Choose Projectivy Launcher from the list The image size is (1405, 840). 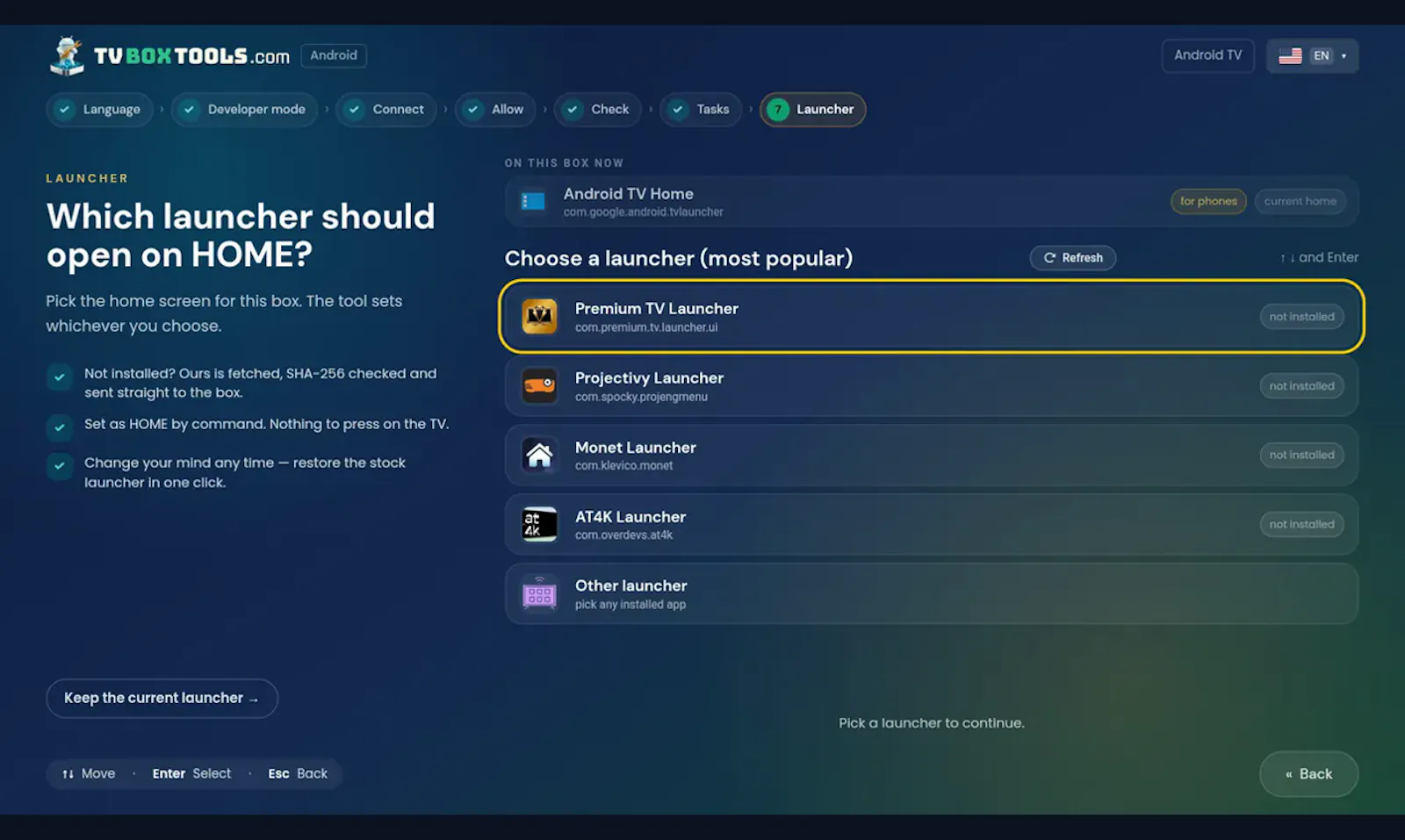tap(932, 386)
